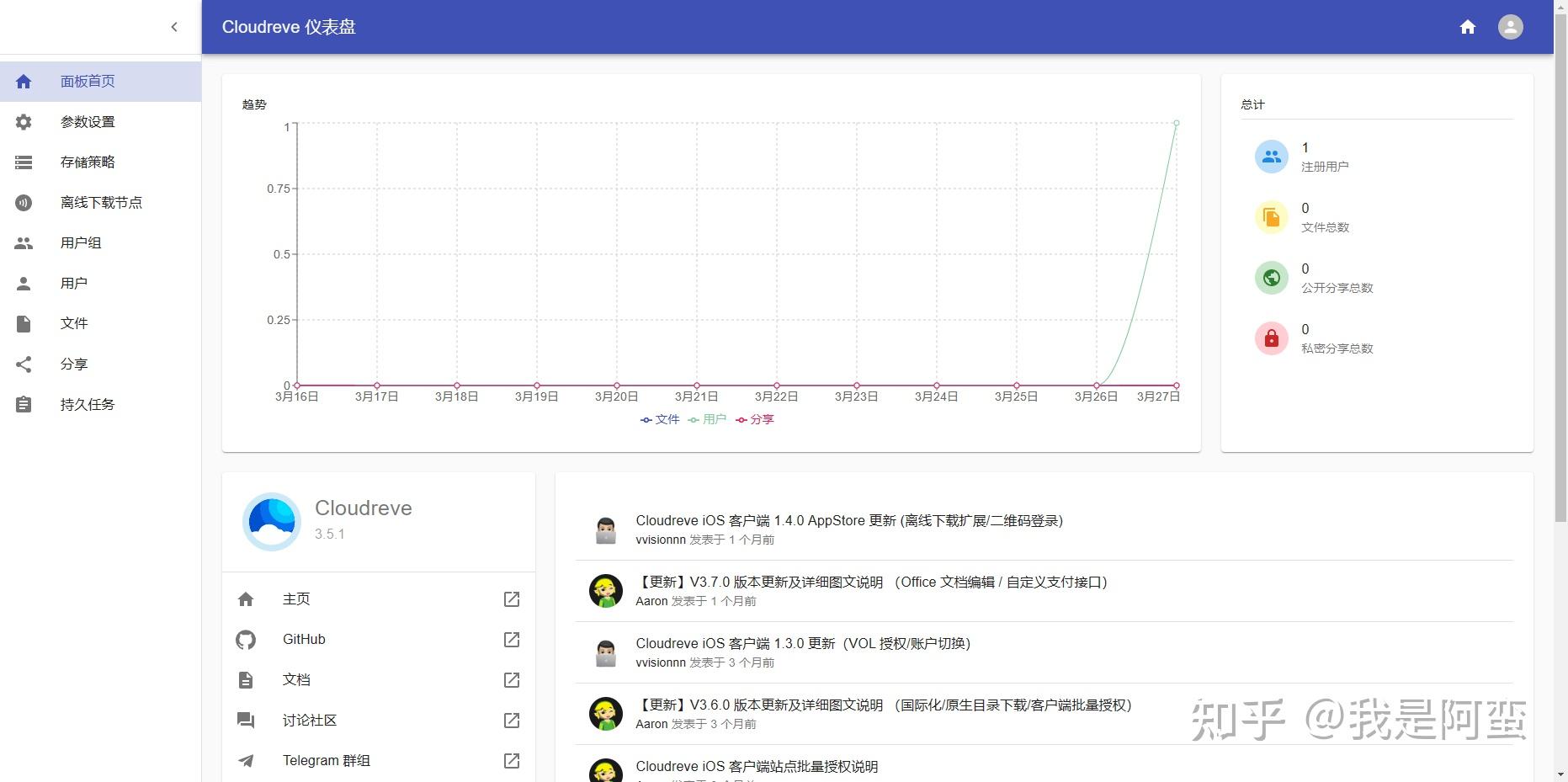Open the Telegram 群组 link
The width and height of the screenshot is (1568, 782).
(326, 760)
